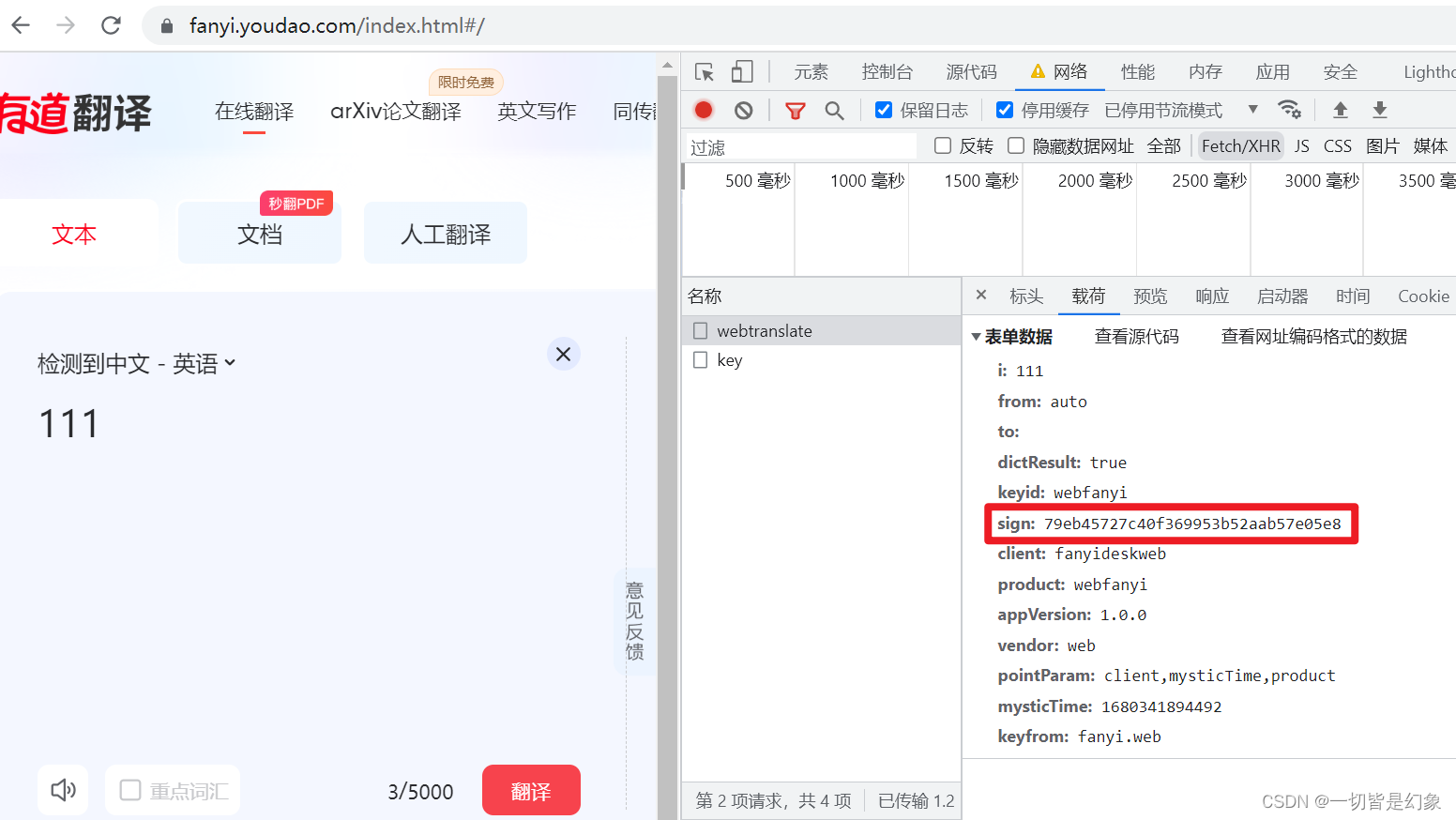Screen dimensions: 1456x820
Task: Click the red 翻译 translate button
Action: pyautogui.click(x=531, y=791)
